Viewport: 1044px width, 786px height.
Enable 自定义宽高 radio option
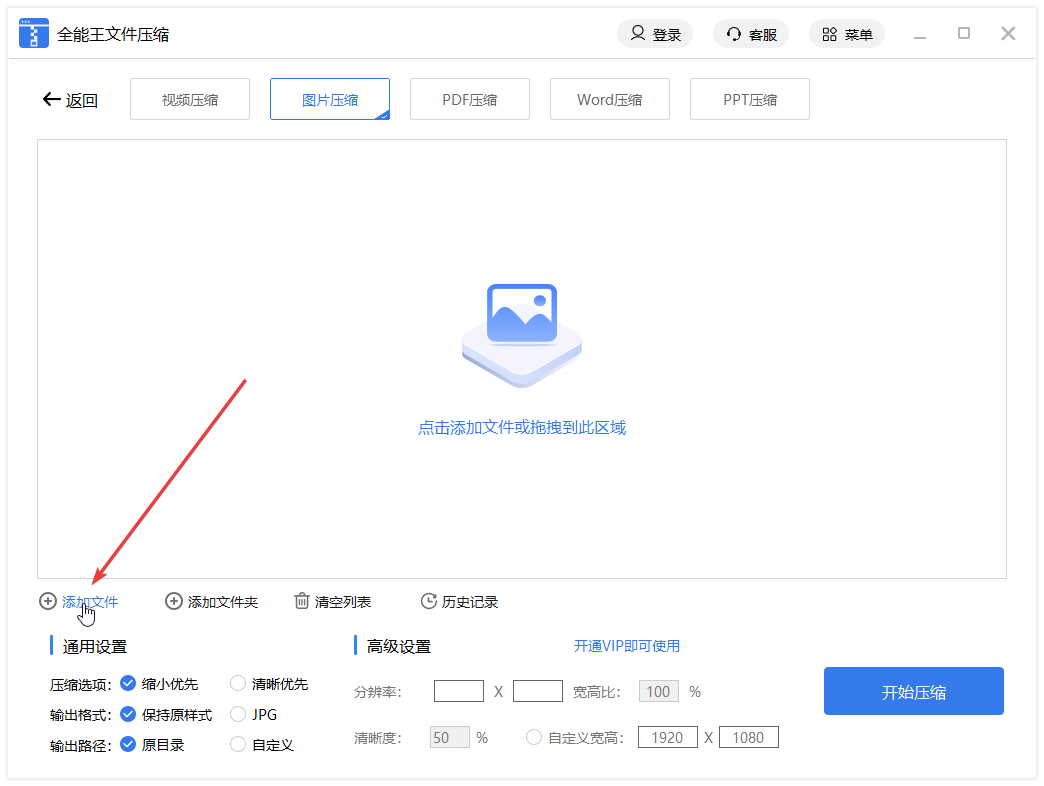(x=533, y=737)
